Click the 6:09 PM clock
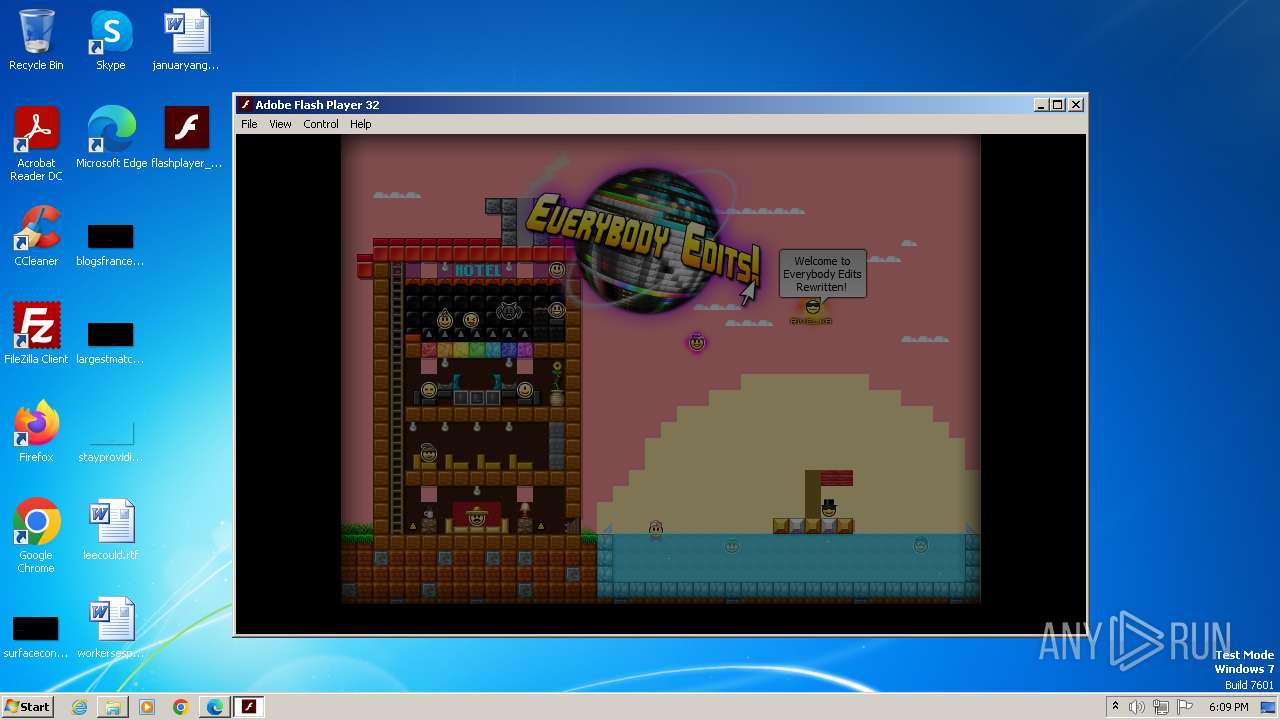Screen dimensions: 1280x720 [x=1228, y=707]
